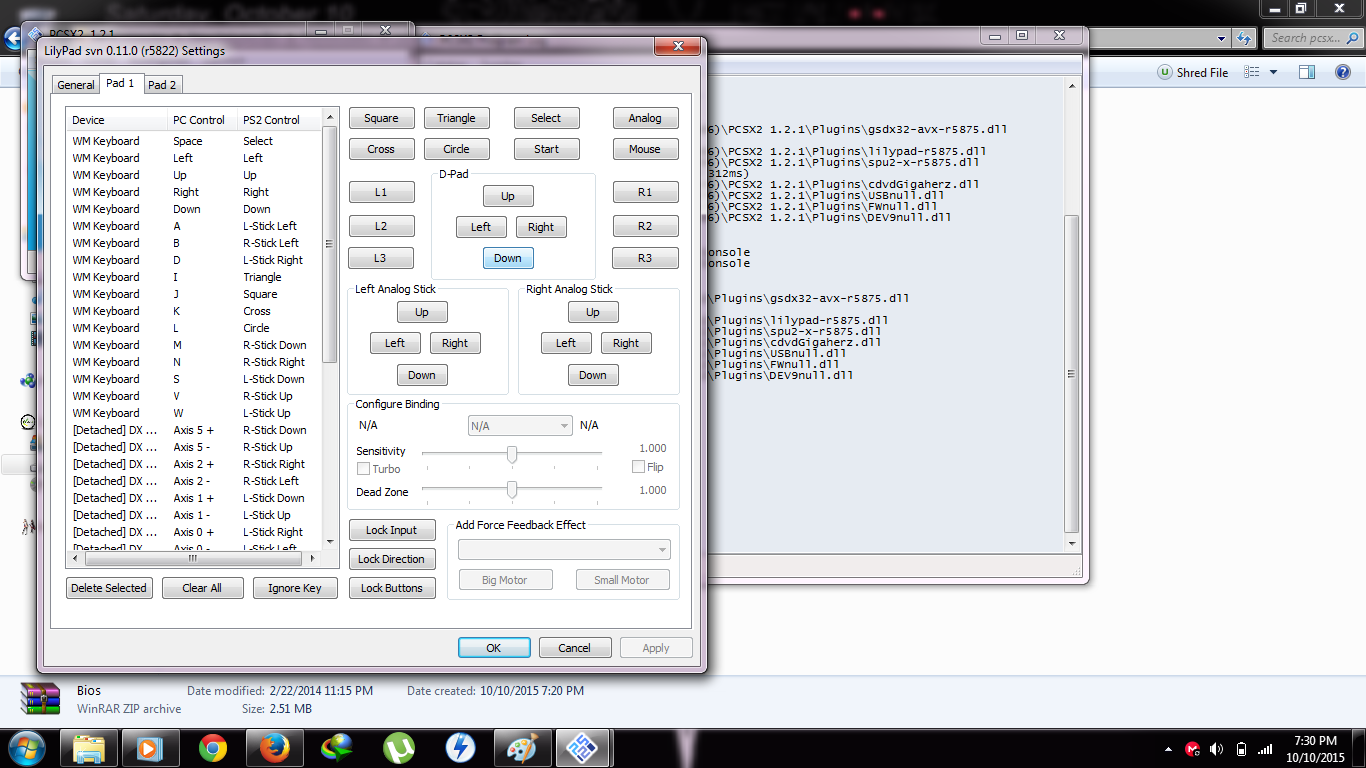Open the Paint taskbar icon
The width and height of the screenshot is (1366, 768).
(522, 748)
